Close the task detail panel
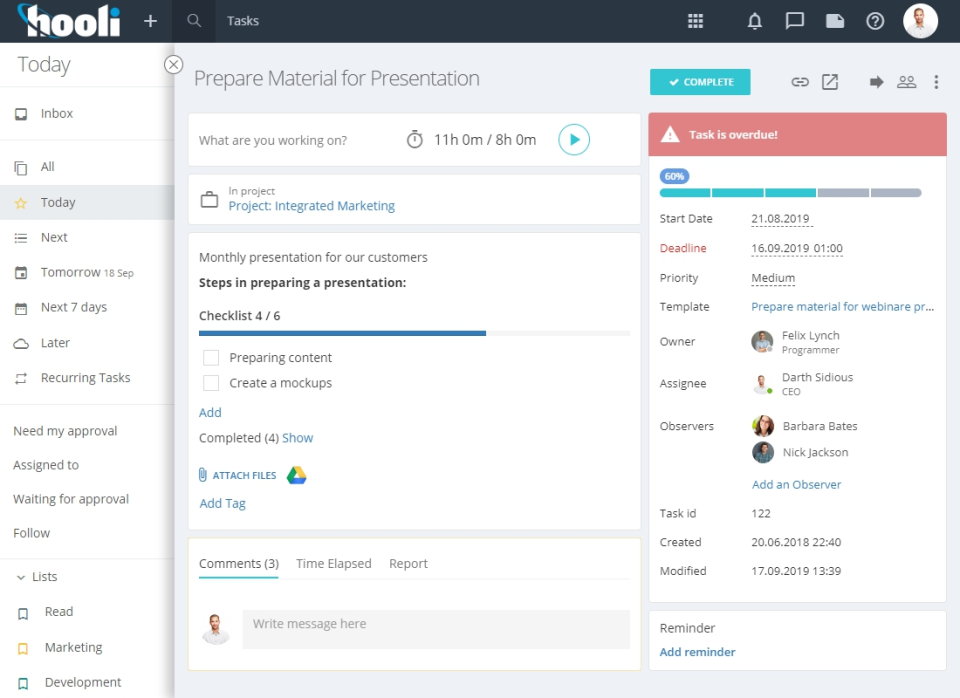 pyautogui.click(x=173, y=64)
